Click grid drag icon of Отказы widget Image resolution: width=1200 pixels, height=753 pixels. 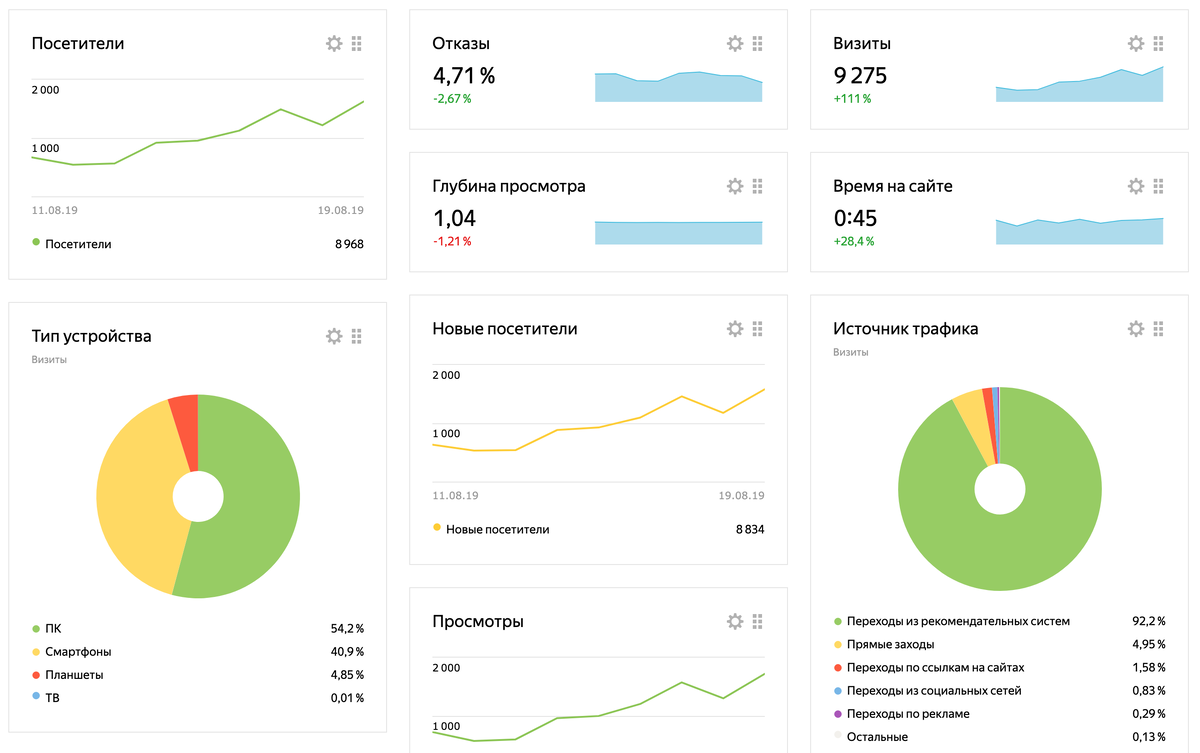(x=758, y=44)
